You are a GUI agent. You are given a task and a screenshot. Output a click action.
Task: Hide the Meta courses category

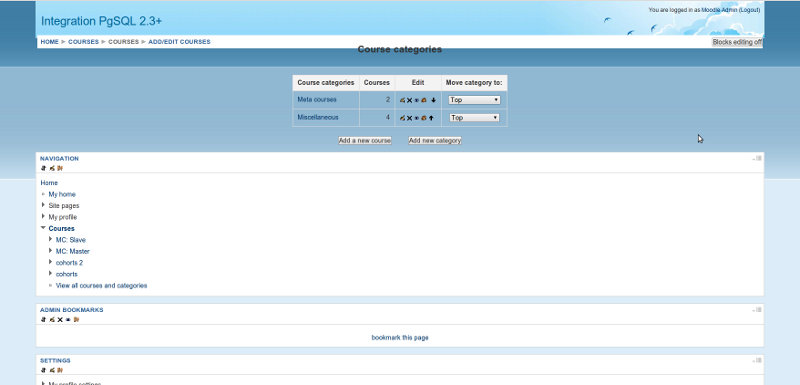pos(416,100)
